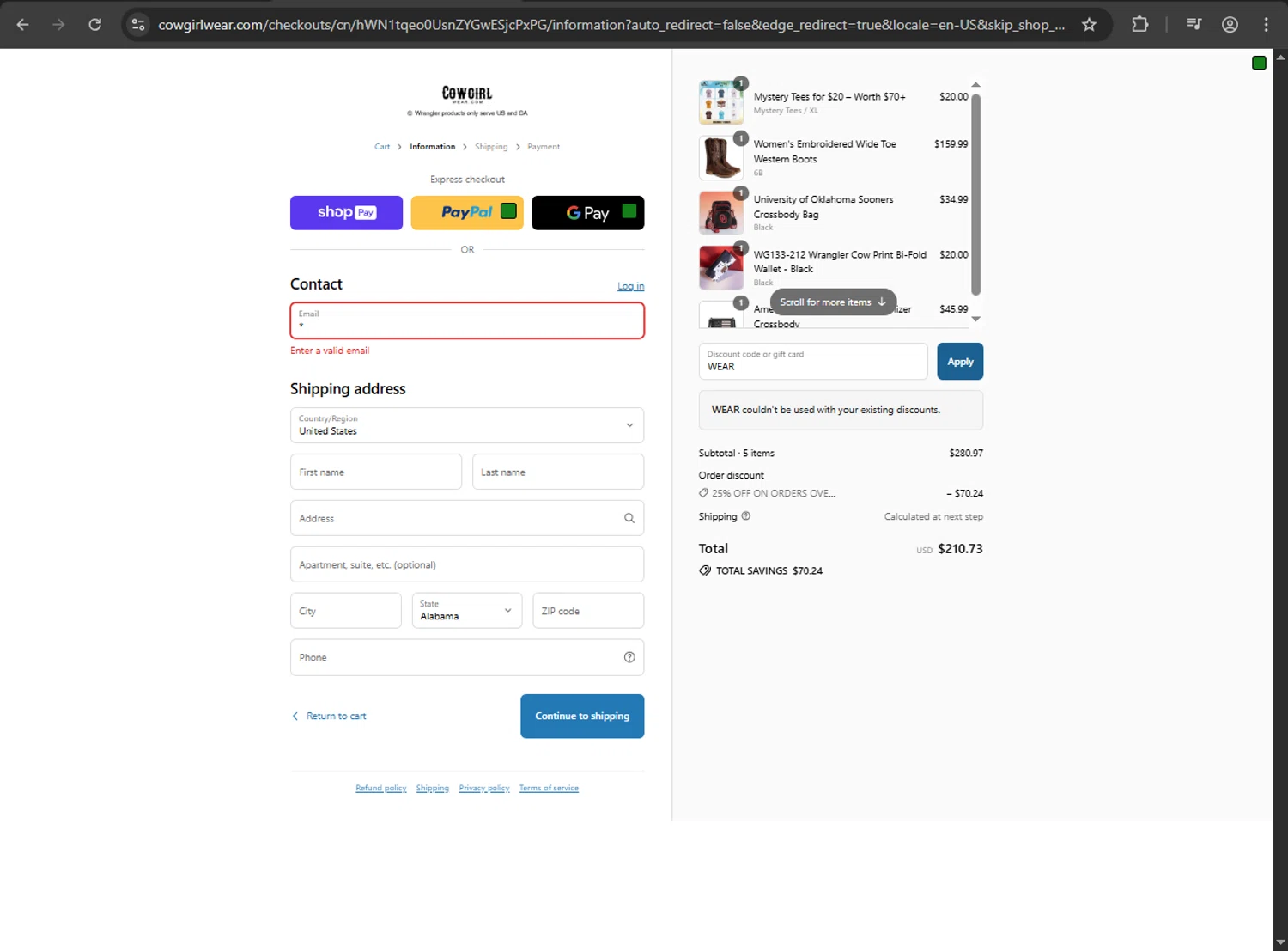Open the Chrome three-dot menu

pos(1266,25)
